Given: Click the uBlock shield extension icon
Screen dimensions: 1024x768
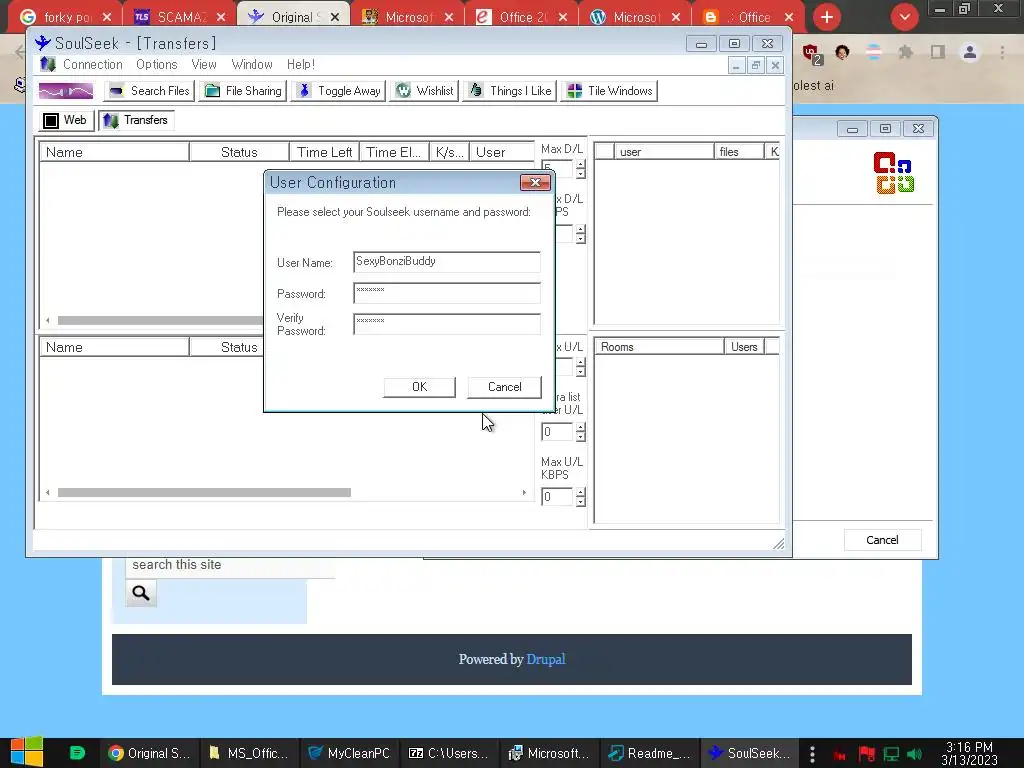Looking at the screenshot, I should coord(812,53).
